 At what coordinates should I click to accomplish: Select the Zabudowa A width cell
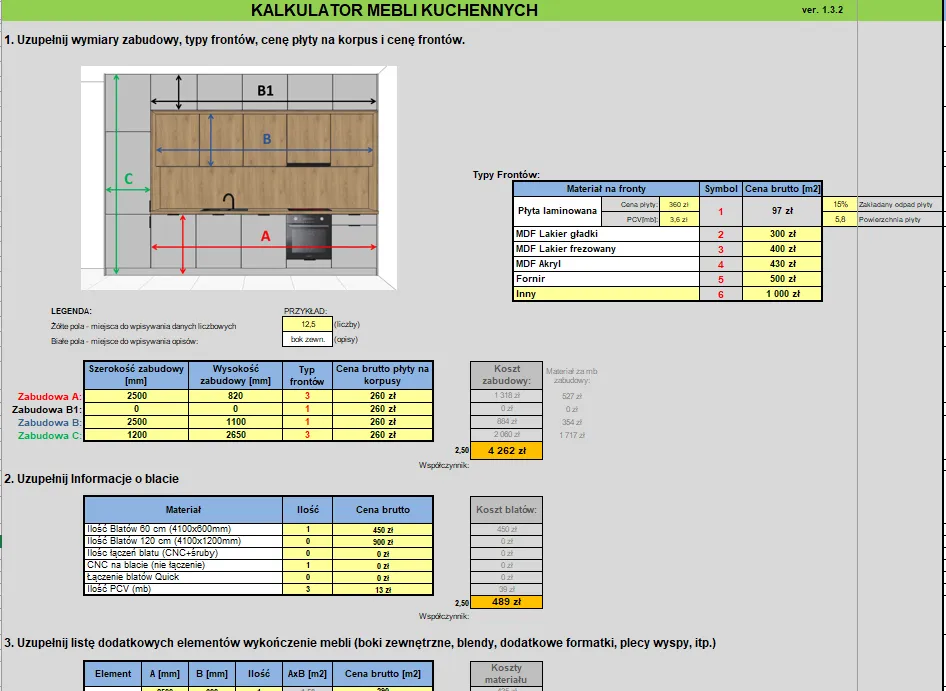(136, 396)
